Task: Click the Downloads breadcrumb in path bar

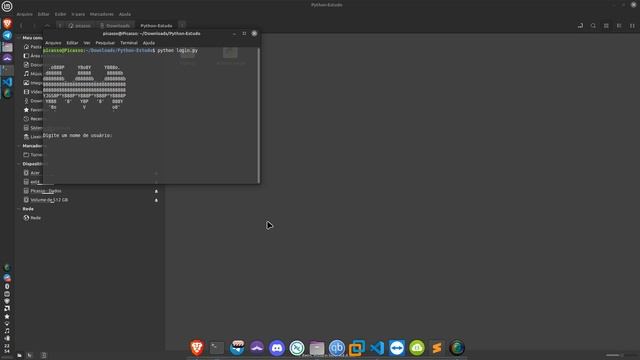Action: [115, 26]
